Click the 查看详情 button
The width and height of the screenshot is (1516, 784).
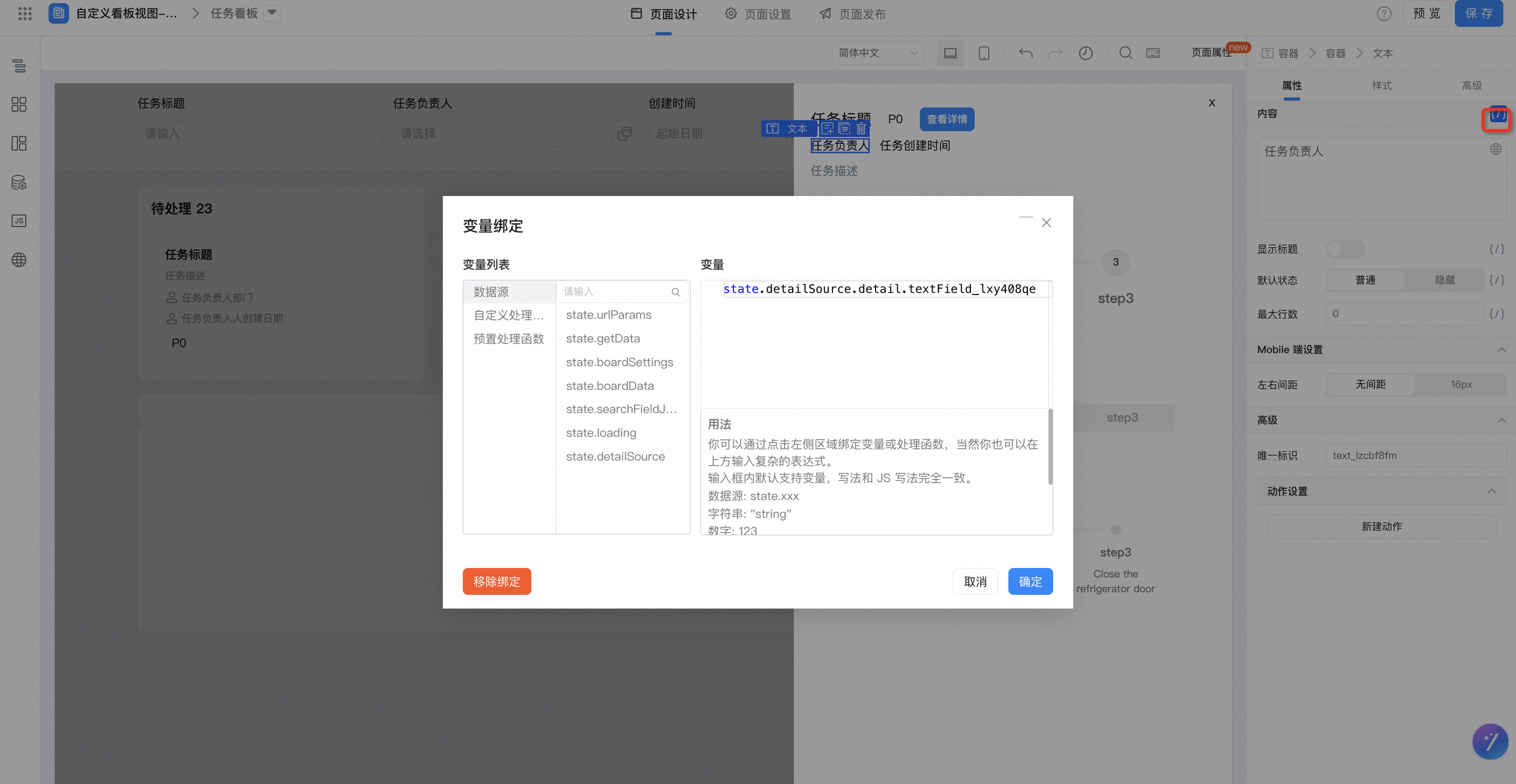point(947,120)
